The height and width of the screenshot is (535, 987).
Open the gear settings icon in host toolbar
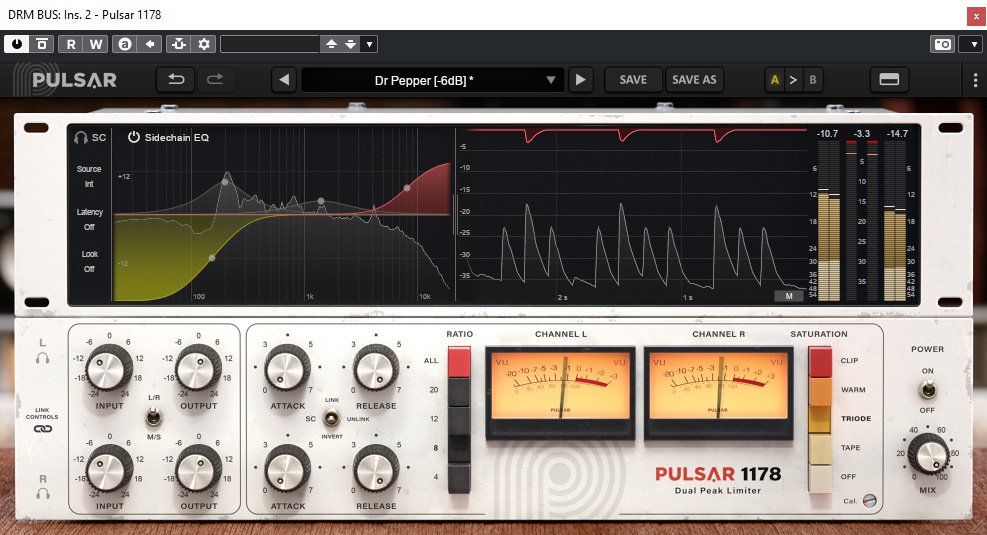[203, 44]
